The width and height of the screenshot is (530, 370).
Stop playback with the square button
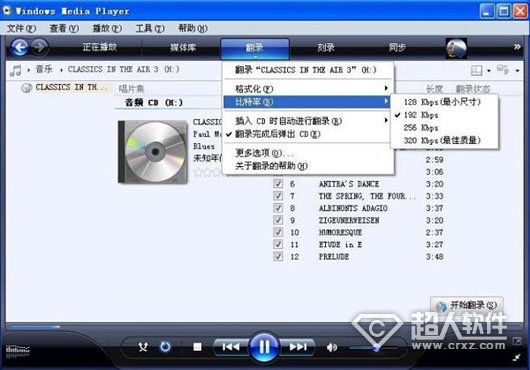(197, 347)
